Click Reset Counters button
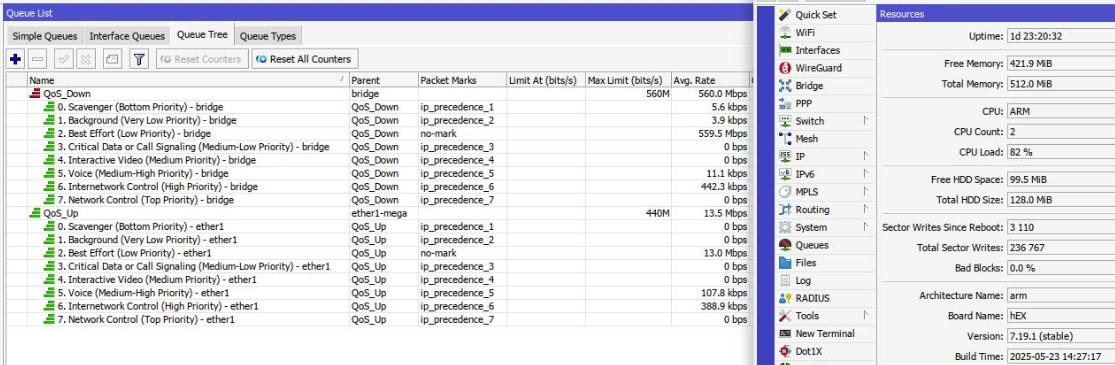The width and height of the screenshot is (1115, 365). click(x=202, y=59)
